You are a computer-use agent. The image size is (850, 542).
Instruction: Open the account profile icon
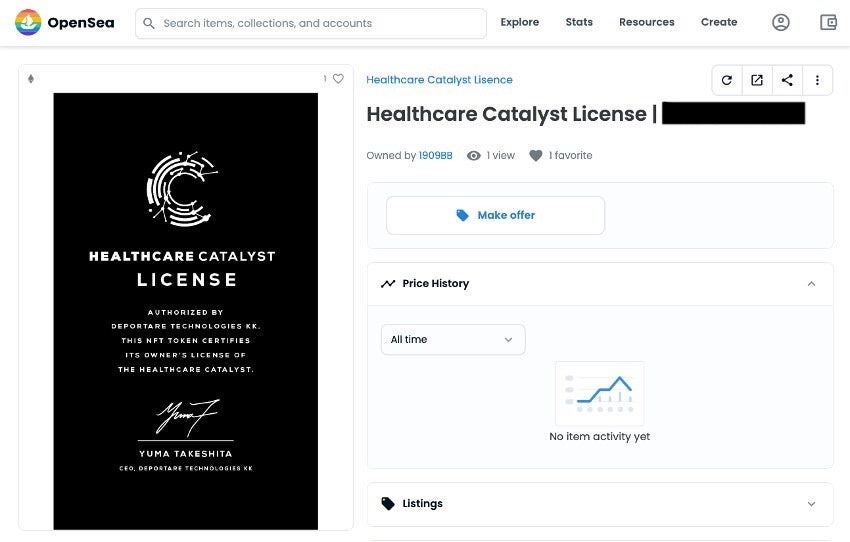coord(781,22)
